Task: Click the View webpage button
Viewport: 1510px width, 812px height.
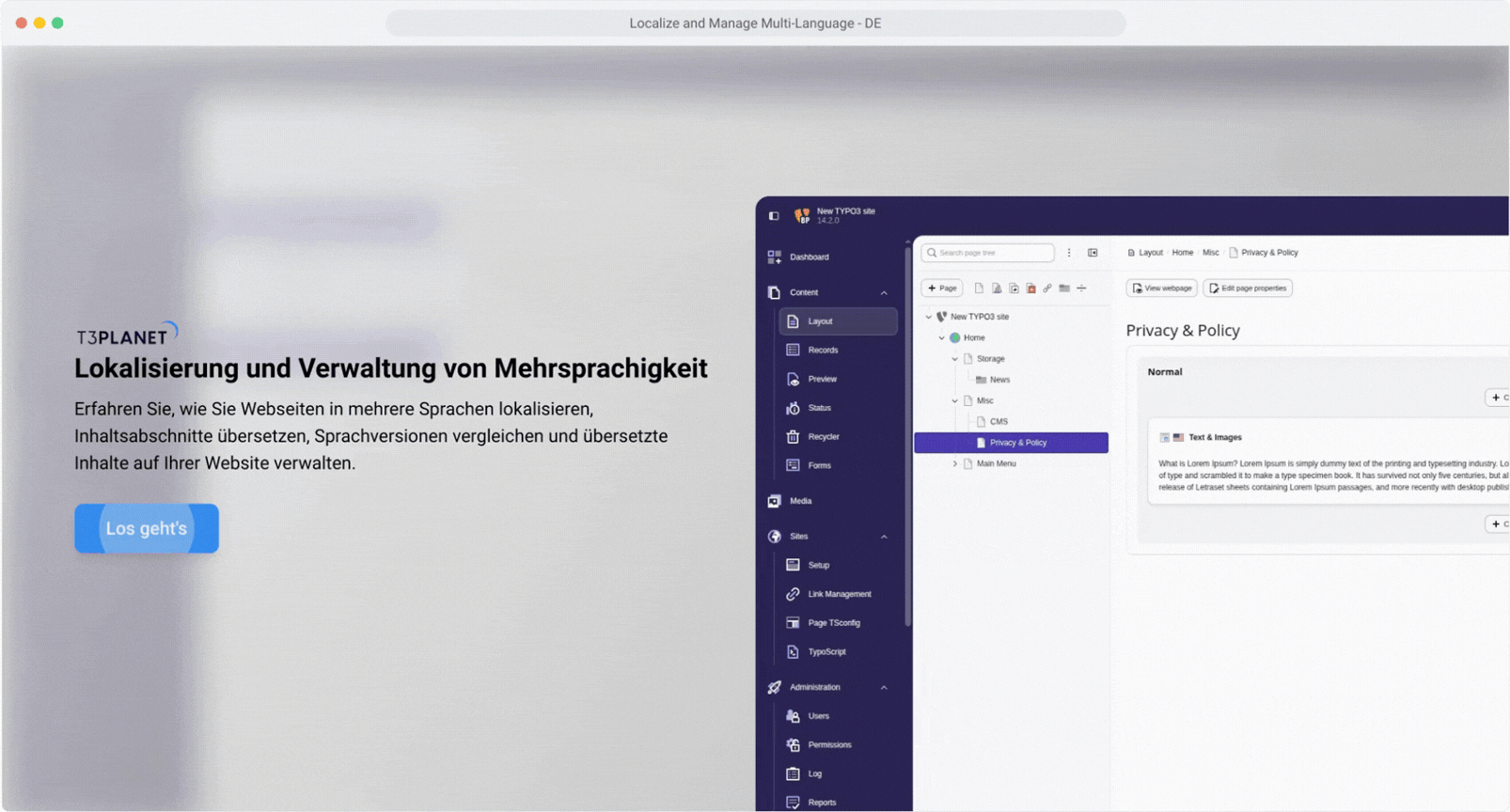Action: [1162, 289]
